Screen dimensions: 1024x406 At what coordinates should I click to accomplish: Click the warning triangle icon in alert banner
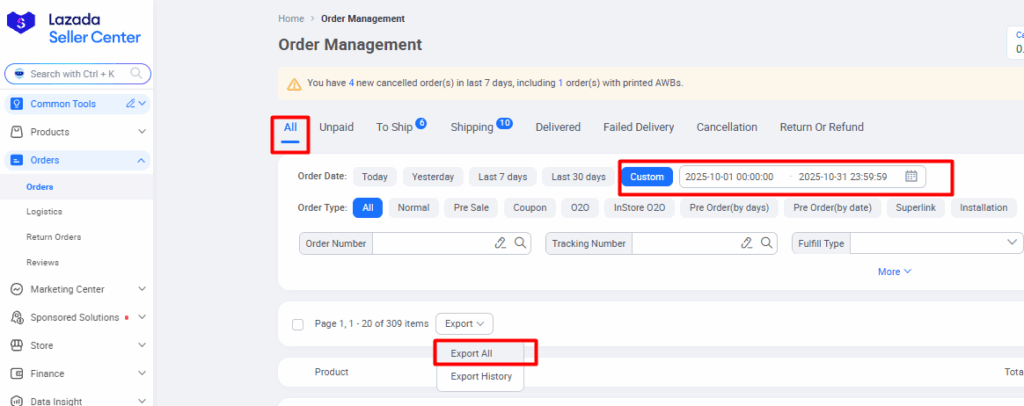pyautogui.click(x=295, y=84)
